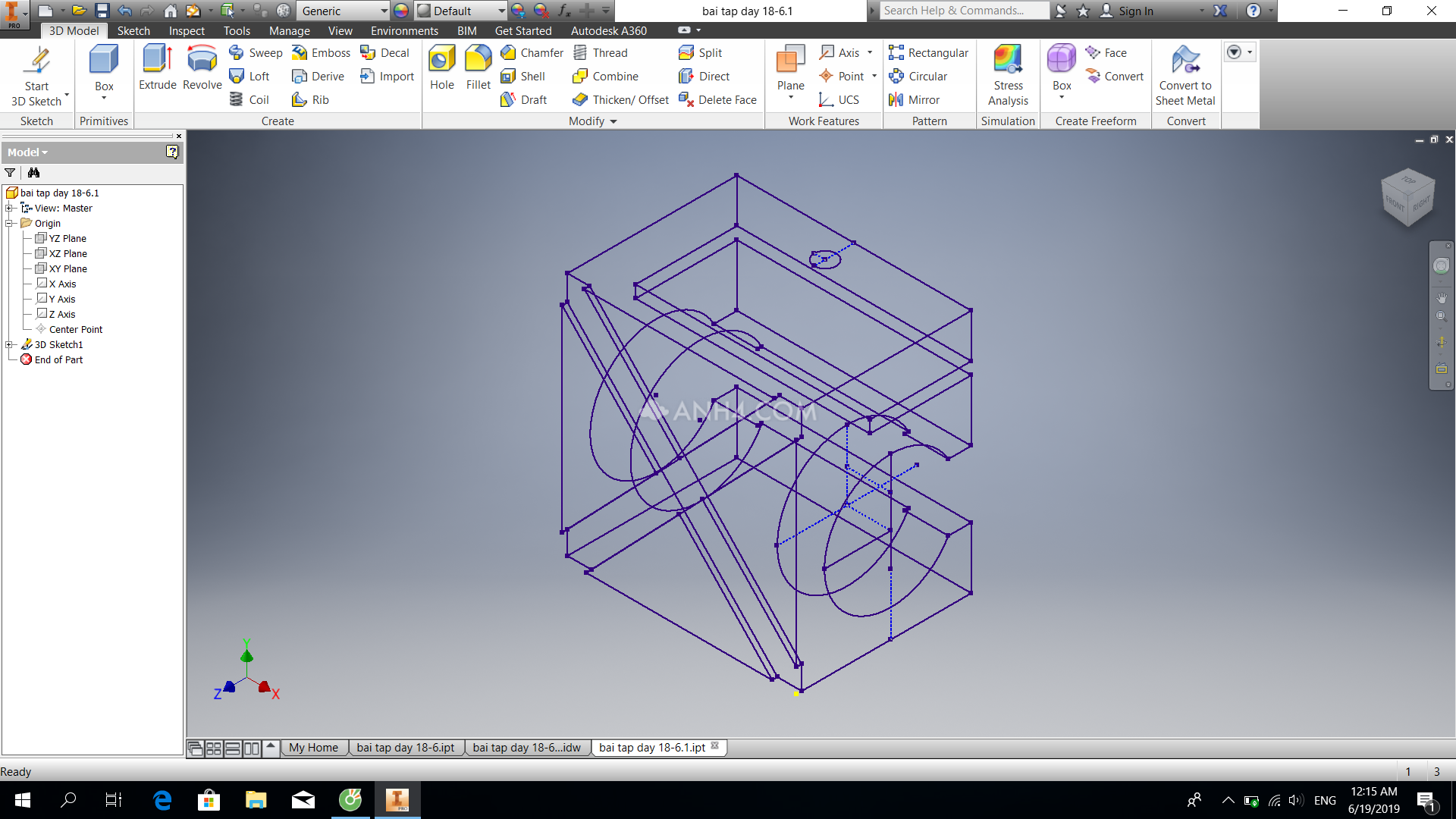Expand the View: Master node
The image size is (1456, 819).
click(x=9, y=208)
